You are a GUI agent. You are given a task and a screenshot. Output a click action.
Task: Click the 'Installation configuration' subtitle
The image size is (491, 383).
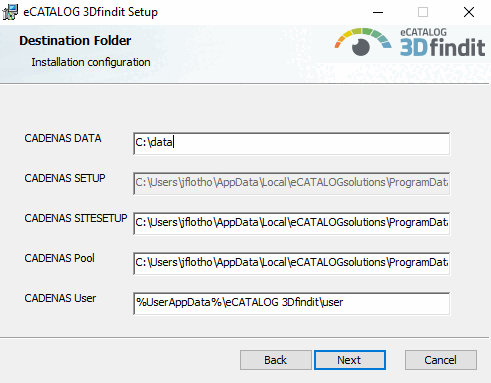pyautogui.click(x=91, y=62)
